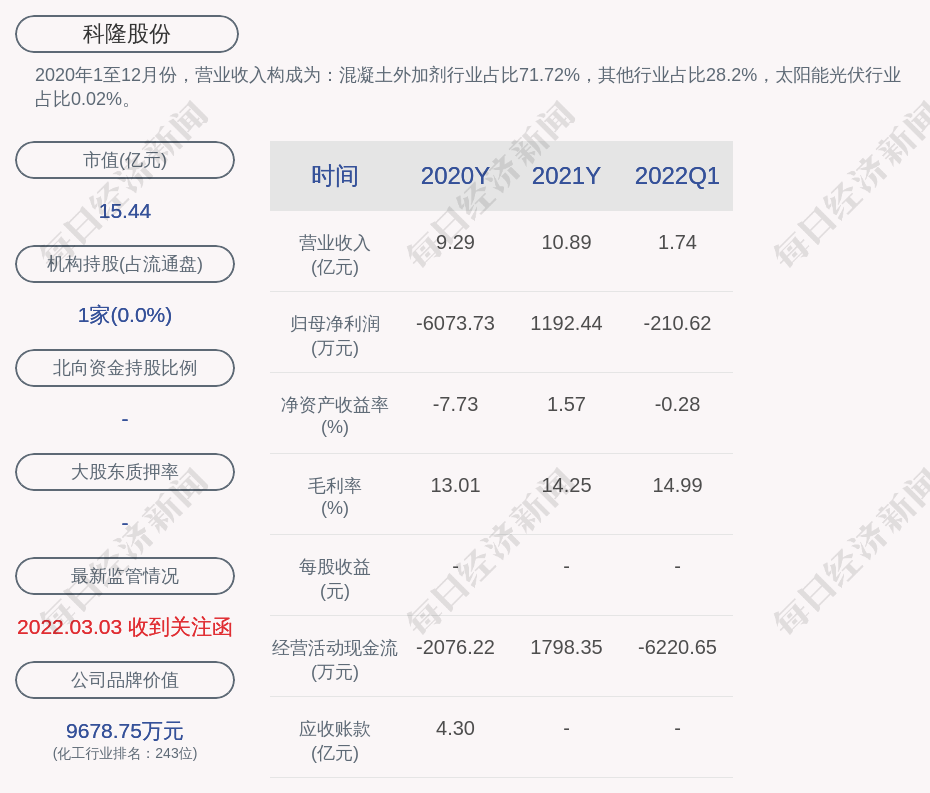930x793 pixels.
Task: Click the 1.57 ROE value
Action: [566, 405]
